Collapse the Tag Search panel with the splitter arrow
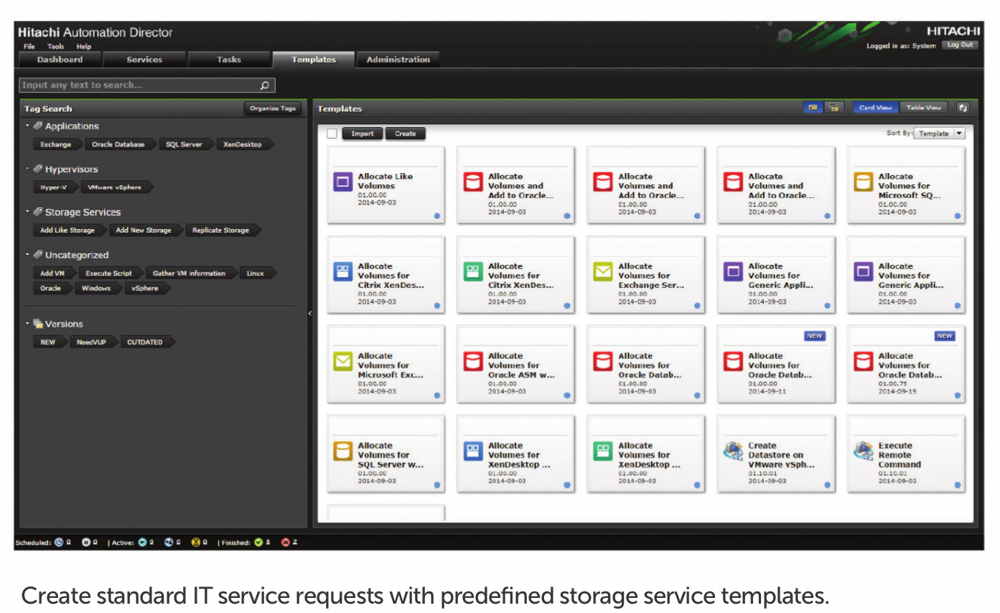 [310, 313]
